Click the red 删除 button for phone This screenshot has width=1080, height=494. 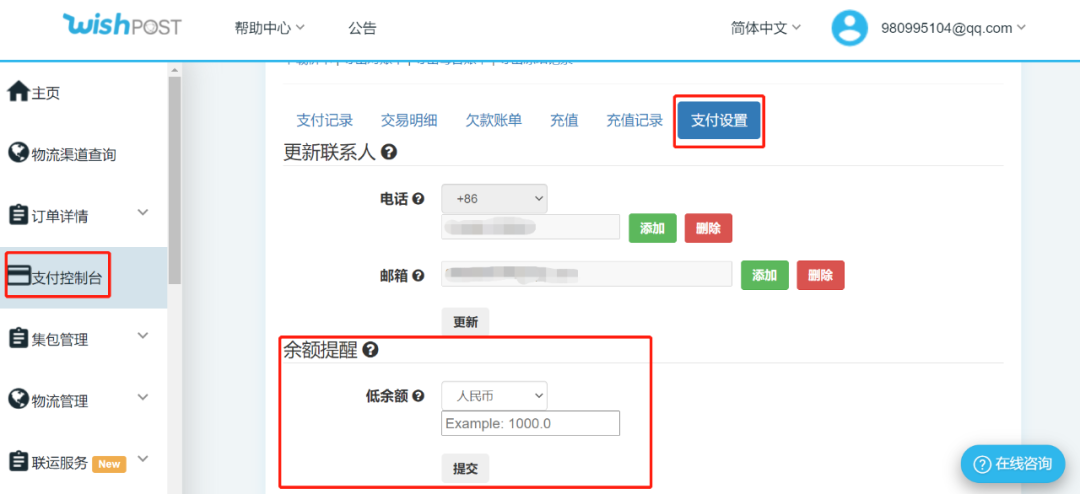point(708,228)
